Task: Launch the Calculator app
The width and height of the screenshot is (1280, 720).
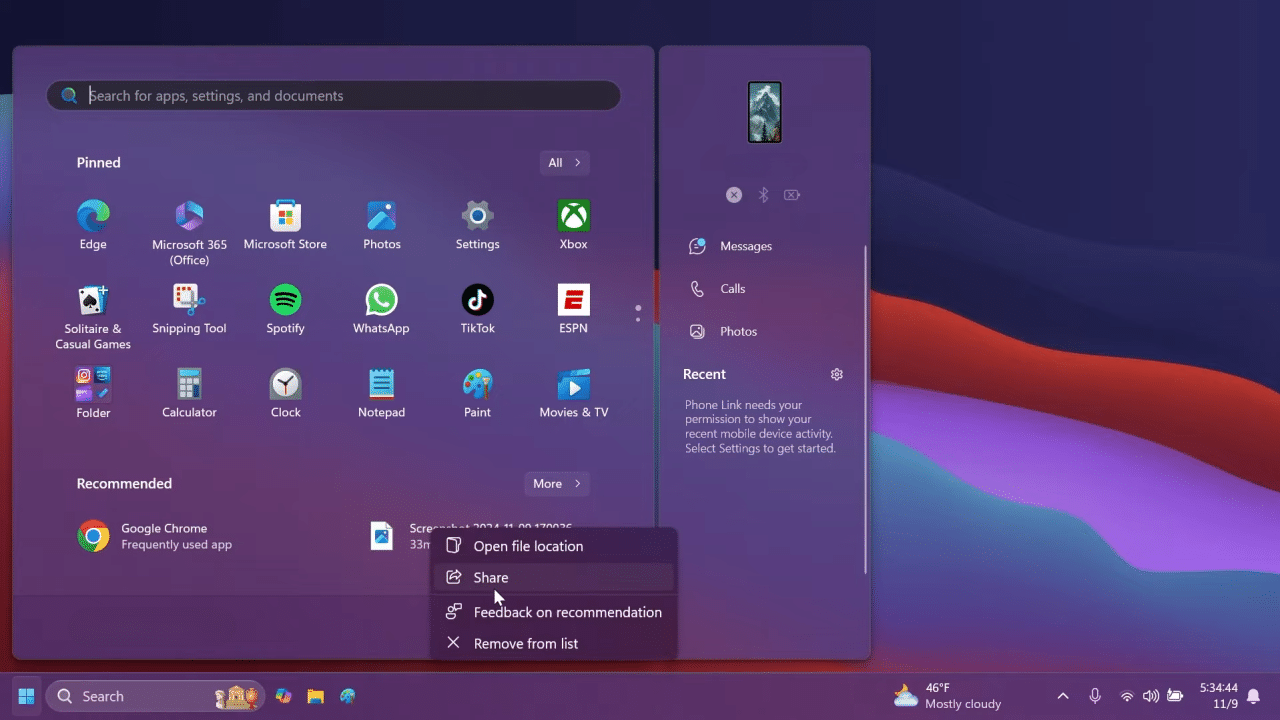Action: [189, 393]
